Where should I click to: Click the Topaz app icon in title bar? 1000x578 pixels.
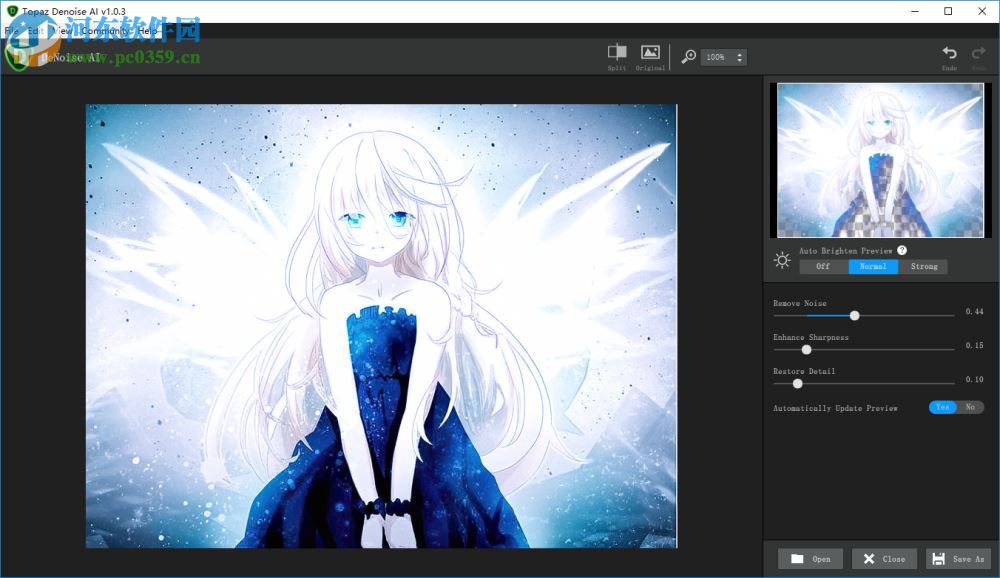[12, 11]
